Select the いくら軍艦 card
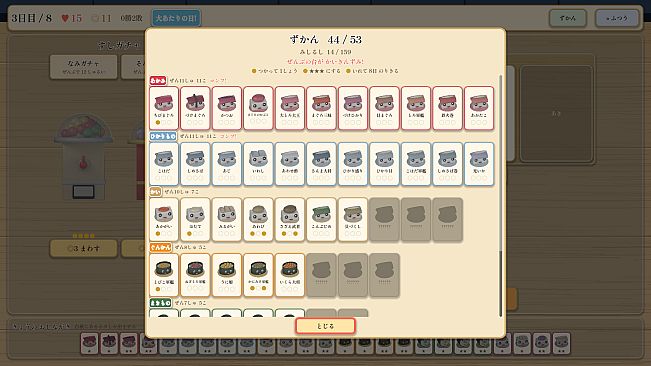Viewport: 651px width, 366px height. point(290,275)
